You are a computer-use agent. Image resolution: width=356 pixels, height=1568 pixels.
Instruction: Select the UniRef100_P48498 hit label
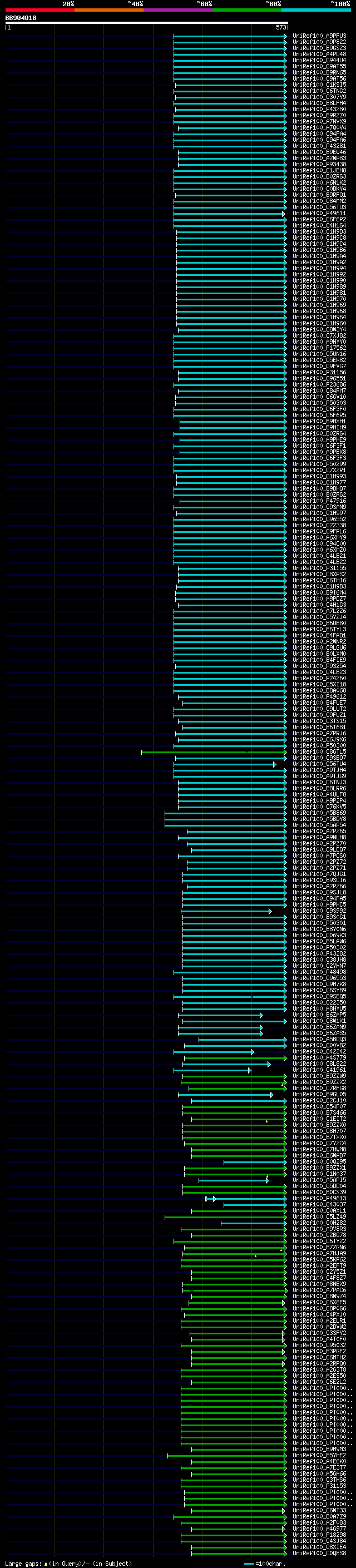point(319,972)
